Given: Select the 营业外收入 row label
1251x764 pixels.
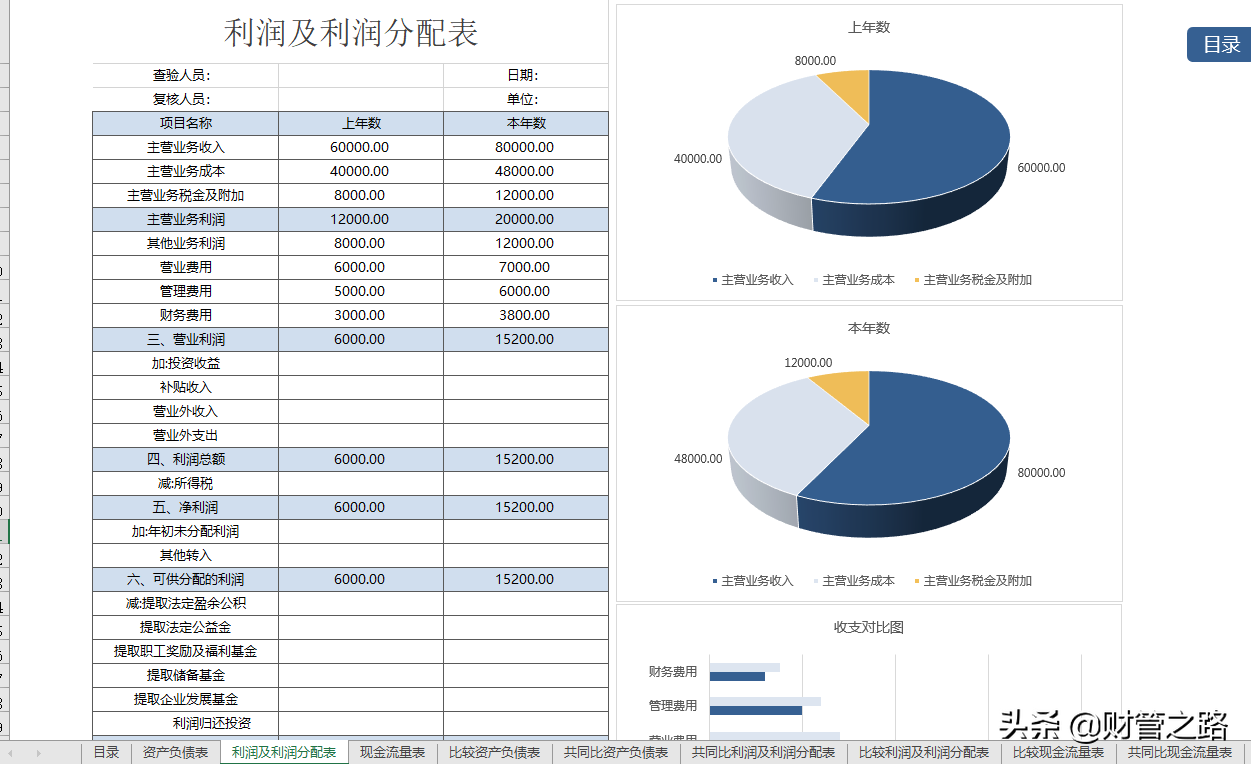Looking at the screenshot, I should coord(185,411).
